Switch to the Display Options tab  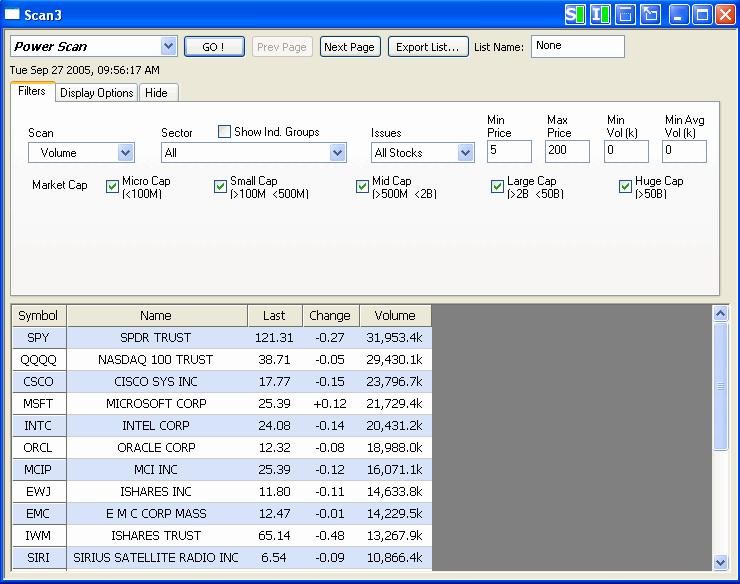[x=96, y=93]
